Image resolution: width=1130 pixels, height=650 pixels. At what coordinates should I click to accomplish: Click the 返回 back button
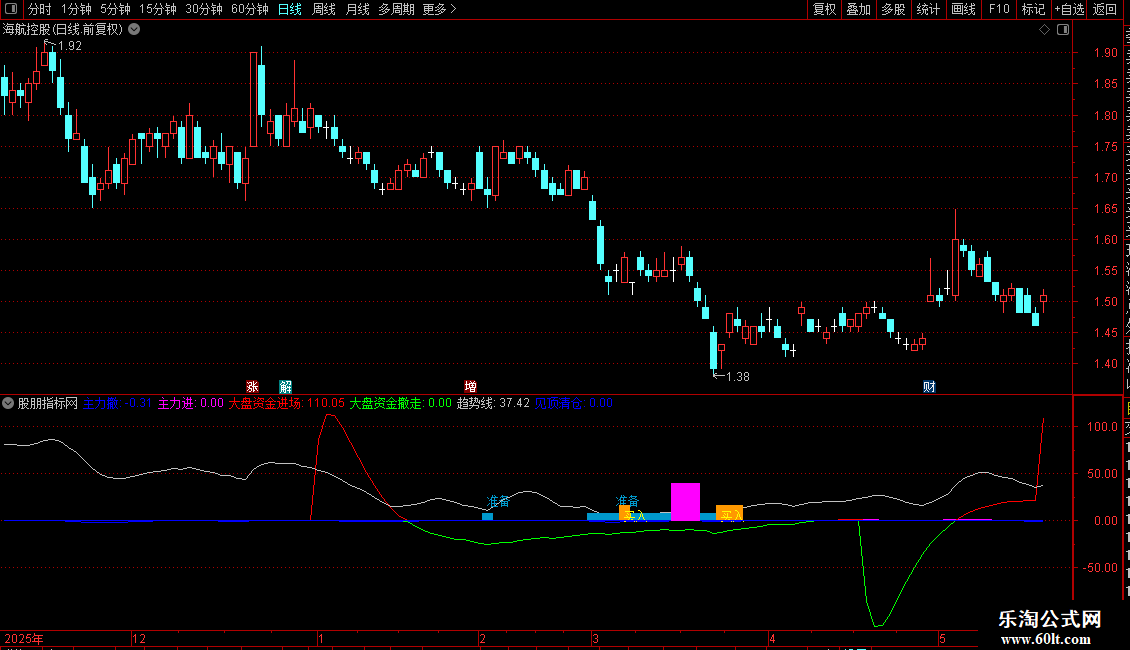coord(1105,9)
